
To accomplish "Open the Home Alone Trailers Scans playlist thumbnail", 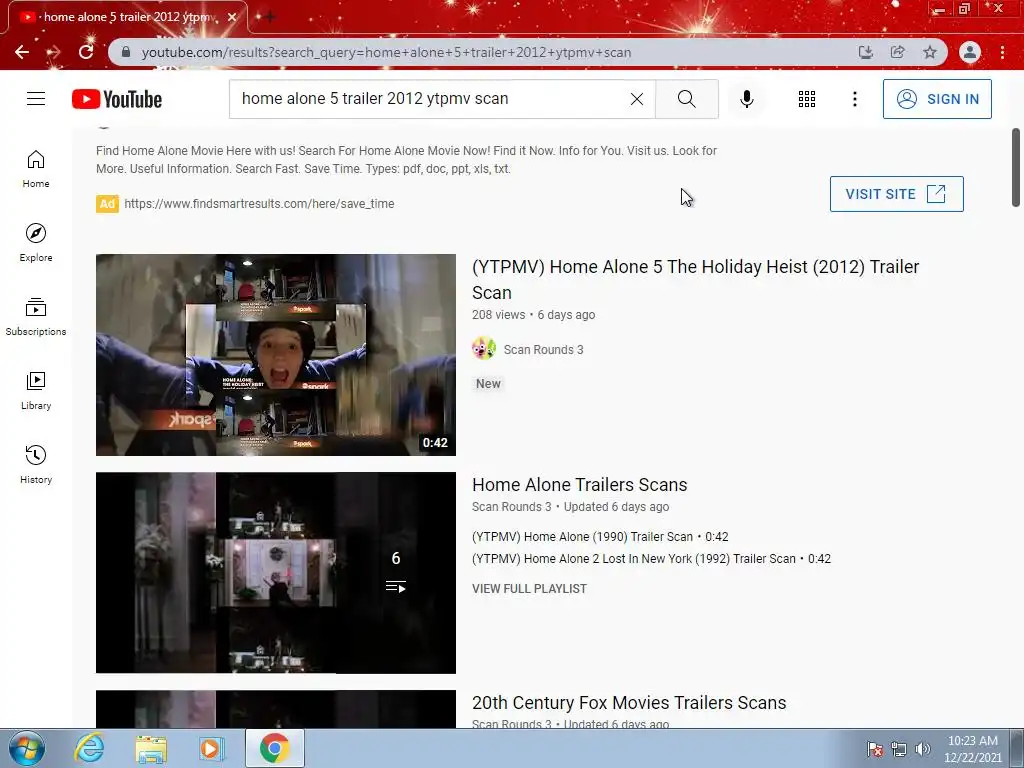I will point(276,573).
